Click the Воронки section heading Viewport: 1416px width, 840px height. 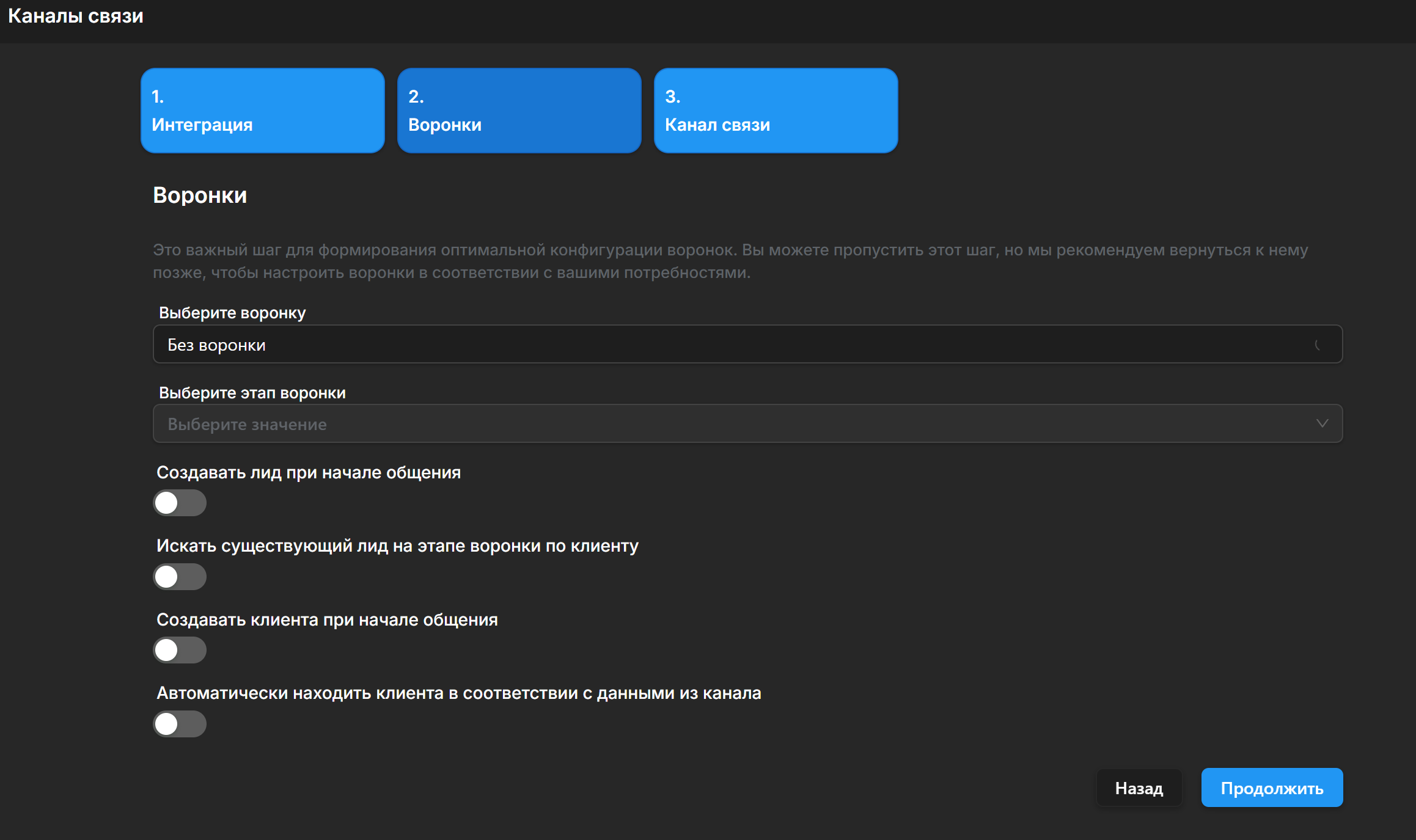click(200, 195)
